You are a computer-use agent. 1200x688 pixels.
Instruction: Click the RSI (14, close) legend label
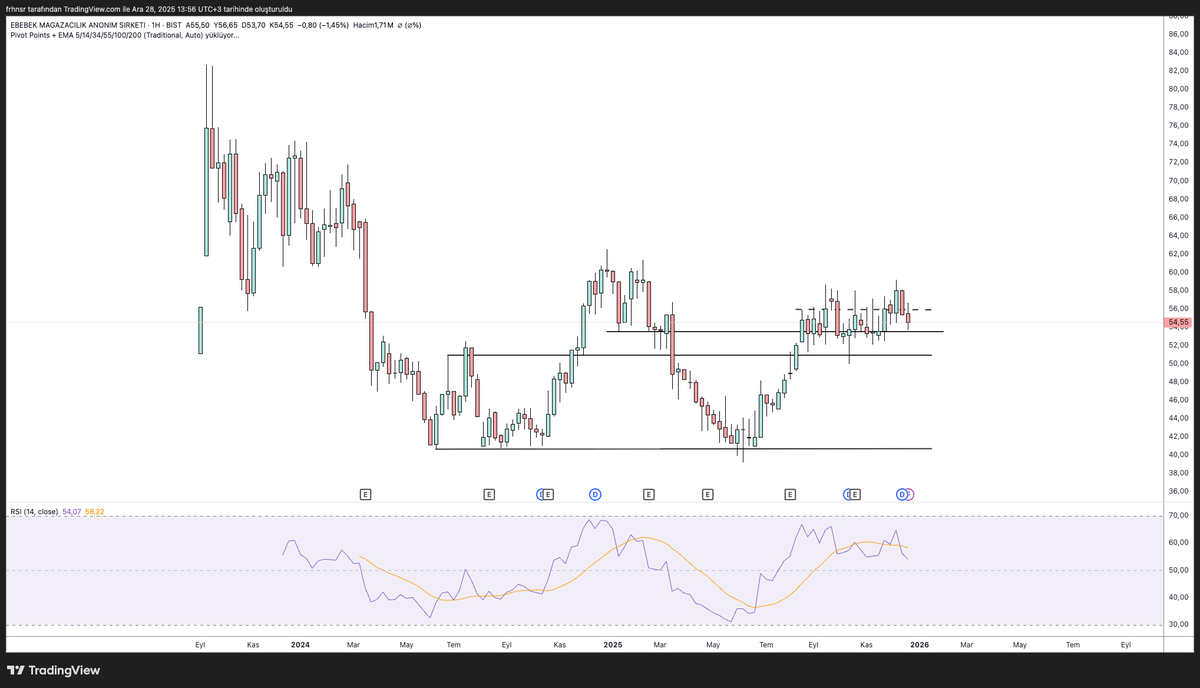pyautogui.click(x=34, y=511)
